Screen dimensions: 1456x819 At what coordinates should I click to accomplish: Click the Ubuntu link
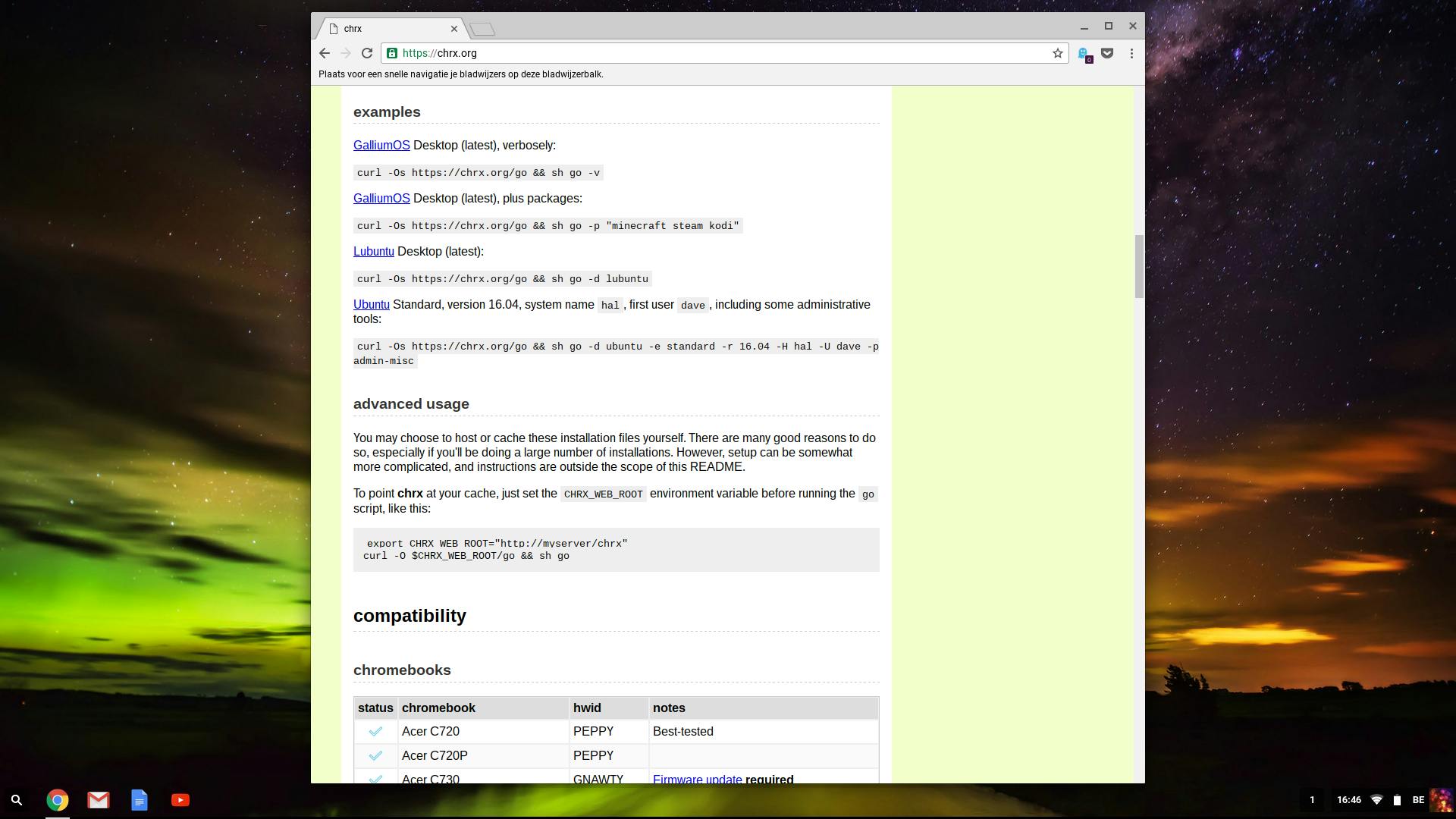click(371, 304)
